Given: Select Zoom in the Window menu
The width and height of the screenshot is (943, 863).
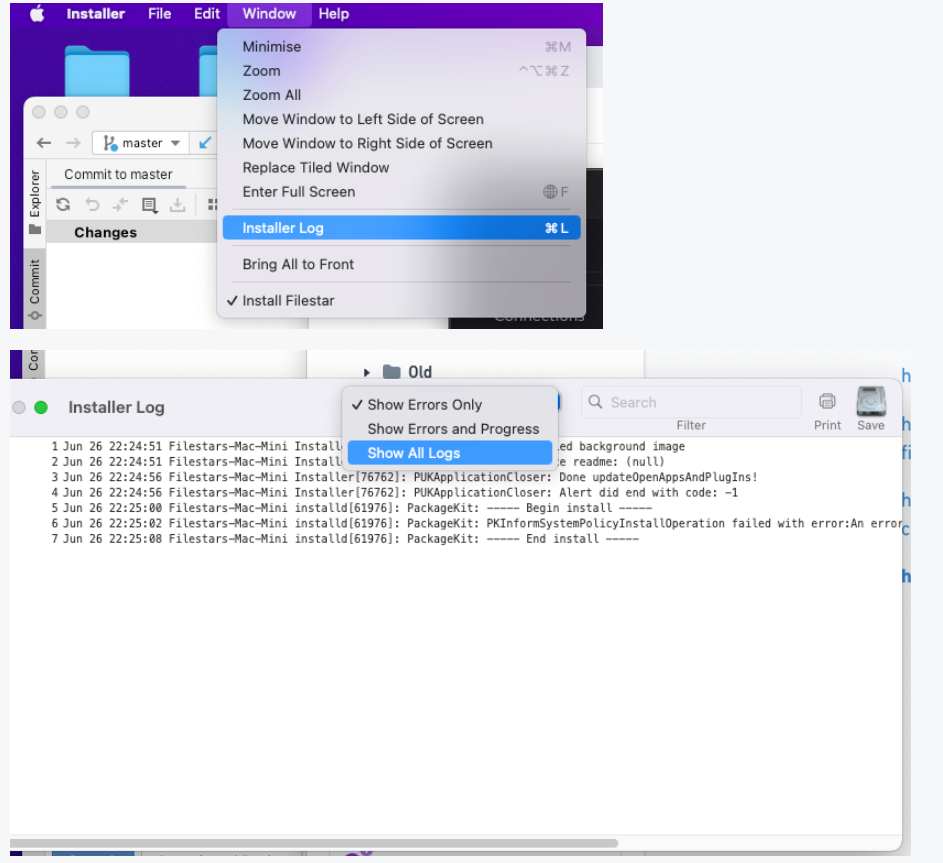Looking at the screenshot, I should click(x=401, y=71).
